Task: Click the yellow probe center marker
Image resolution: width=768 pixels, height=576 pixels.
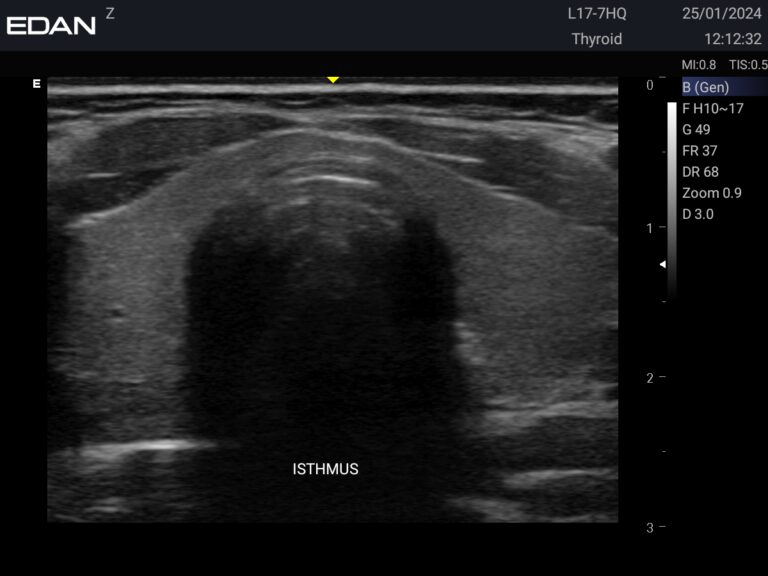Action: [x=333, y=80]
